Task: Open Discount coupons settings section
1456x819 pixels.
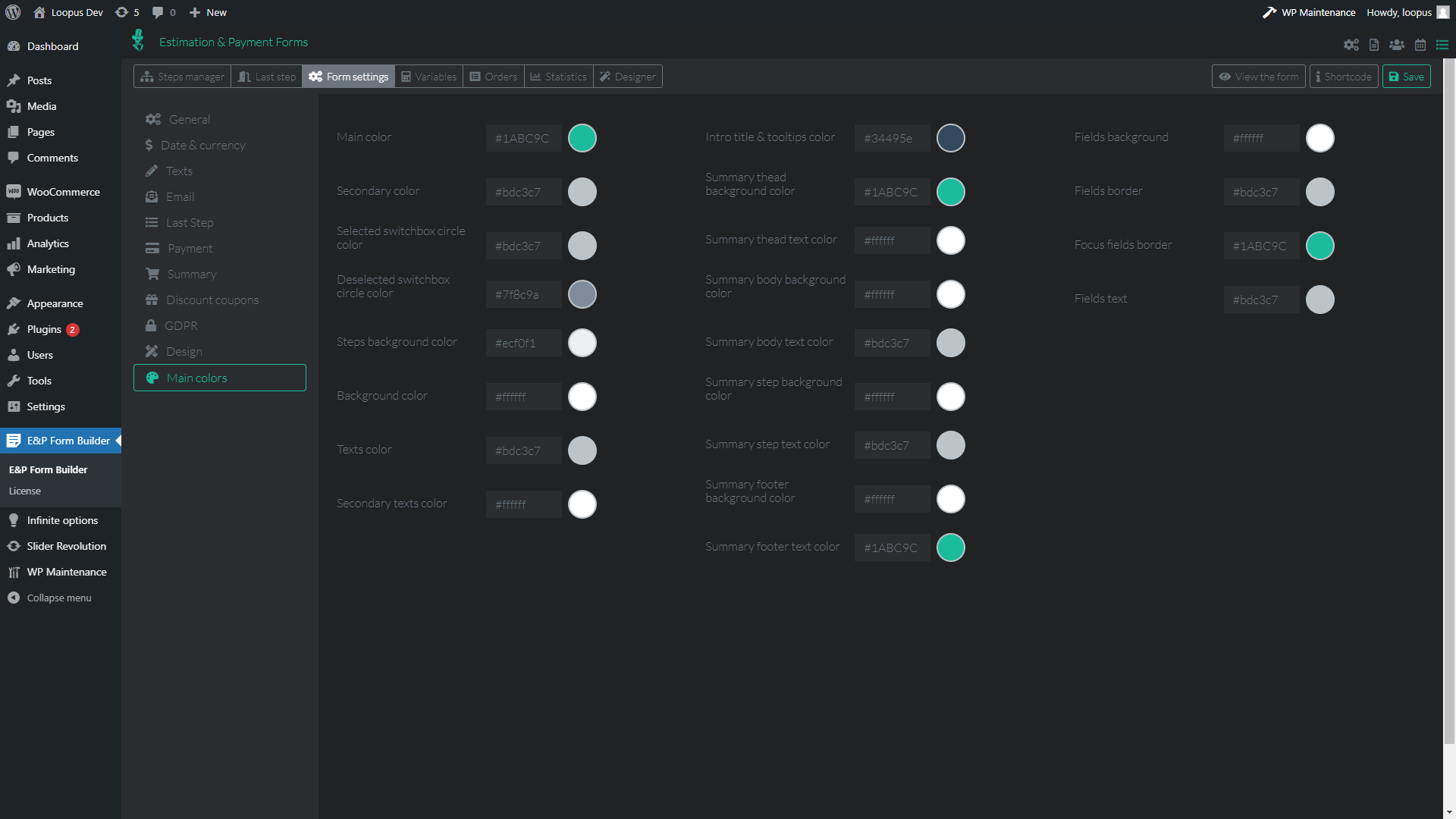Action: (212, 300)
